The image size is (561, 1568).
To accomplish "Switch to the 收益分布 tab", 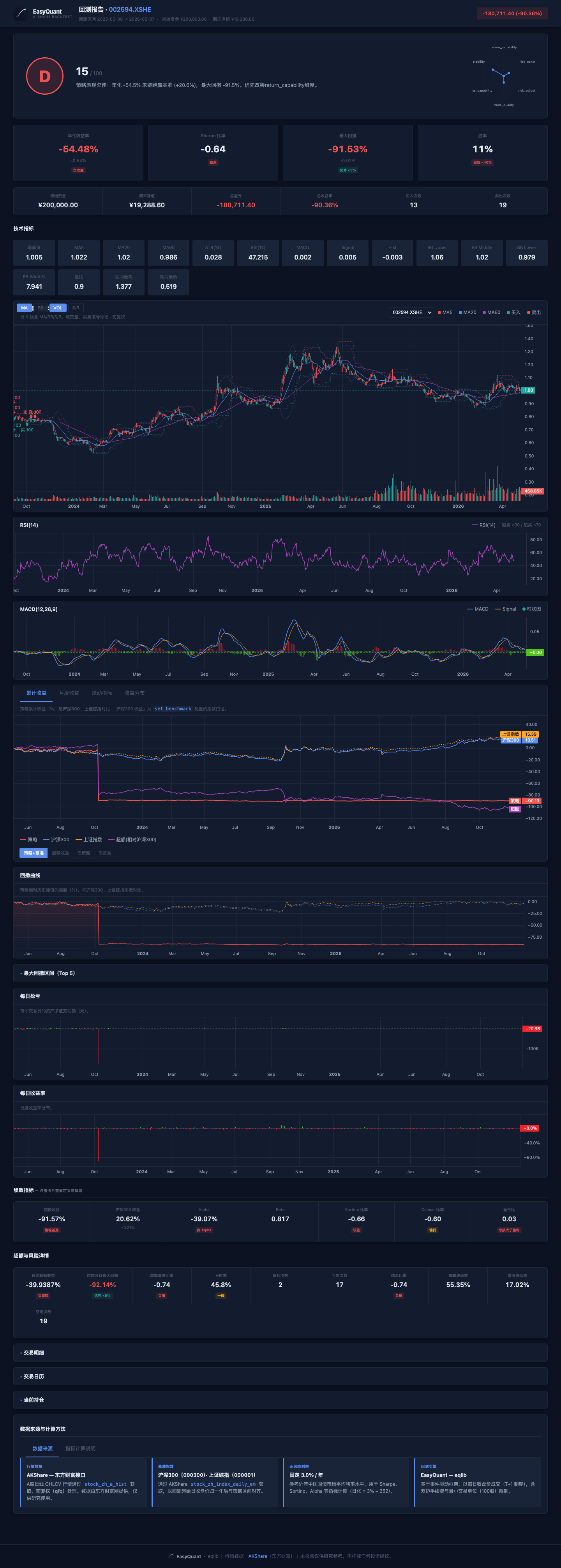I will click(134, 693).
